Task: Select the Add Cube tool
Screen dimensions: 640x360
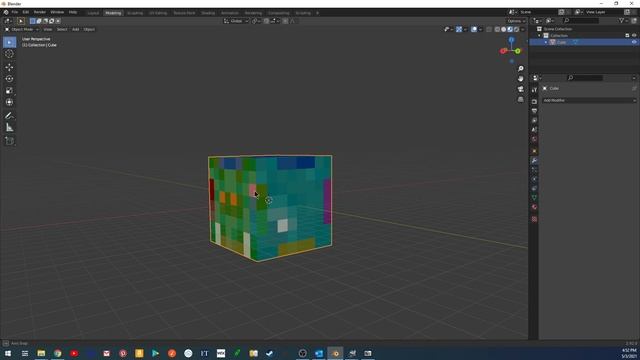Action: pos(9,141)
